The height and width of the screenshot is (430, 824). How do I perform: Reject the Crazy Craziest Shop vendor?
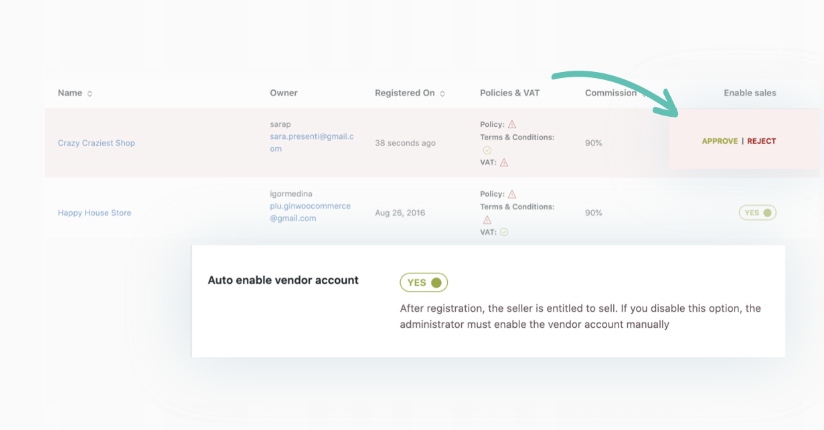pyautogui.click(x=761, y=141)
